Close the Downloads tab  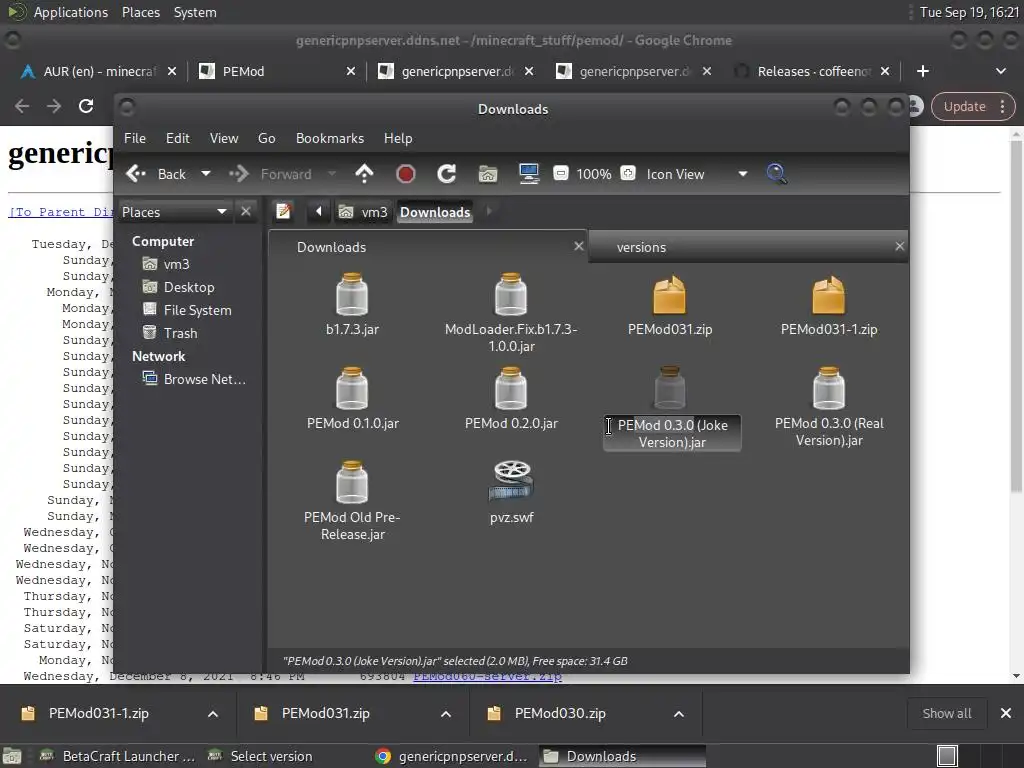click(x=579, y=246)
